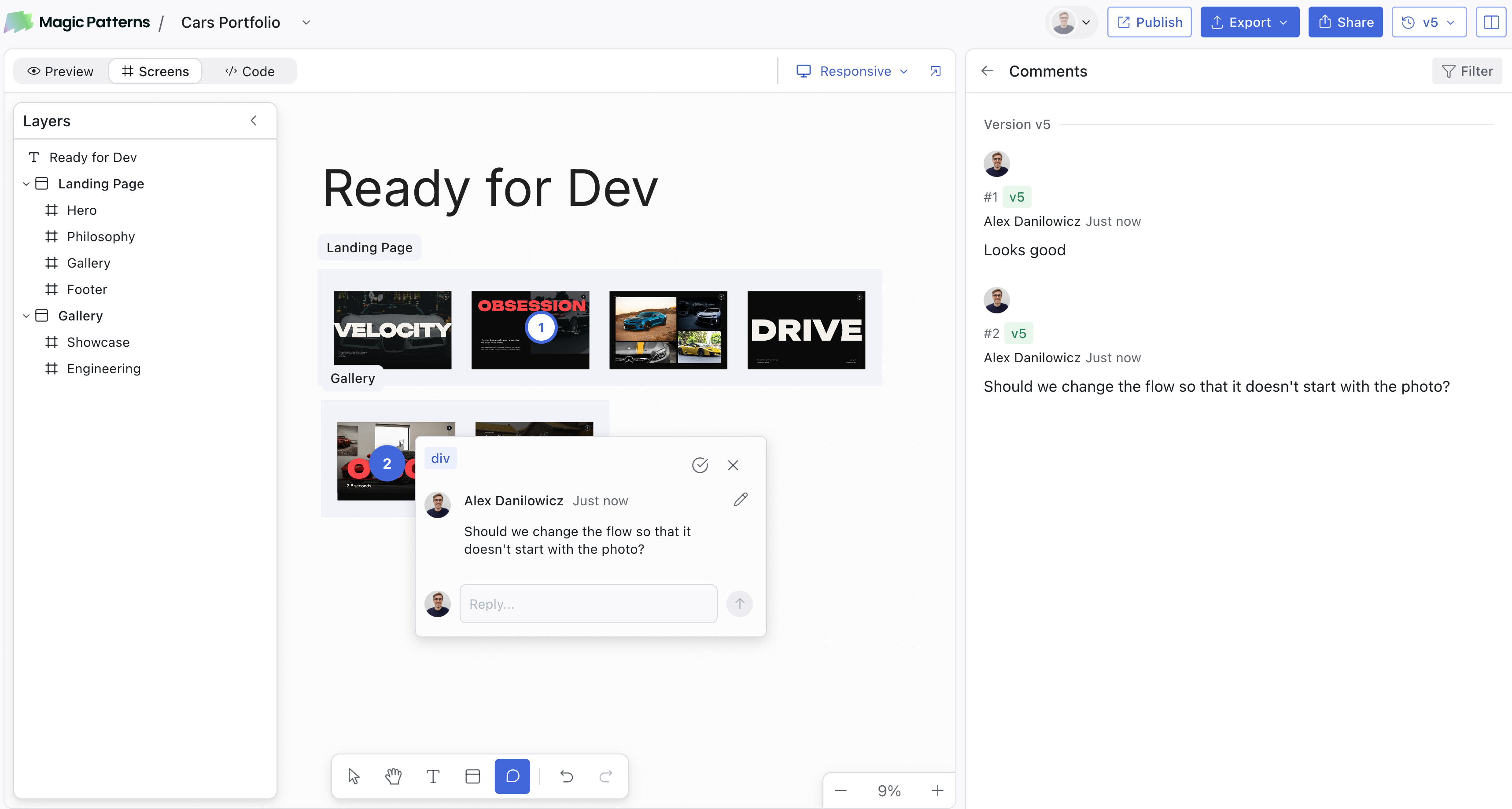Click the v5 badge on comment #1

pos(1017,197)
